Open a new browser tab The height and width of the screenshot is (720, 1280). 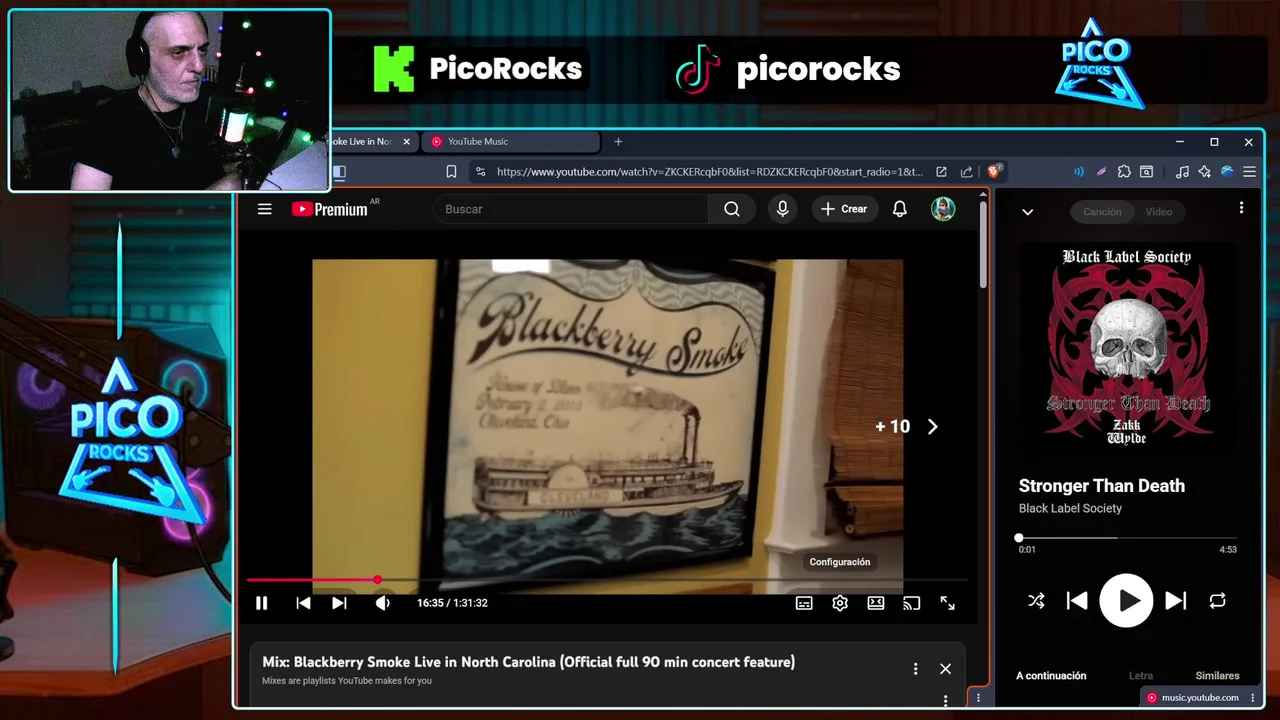pos(618,142)
